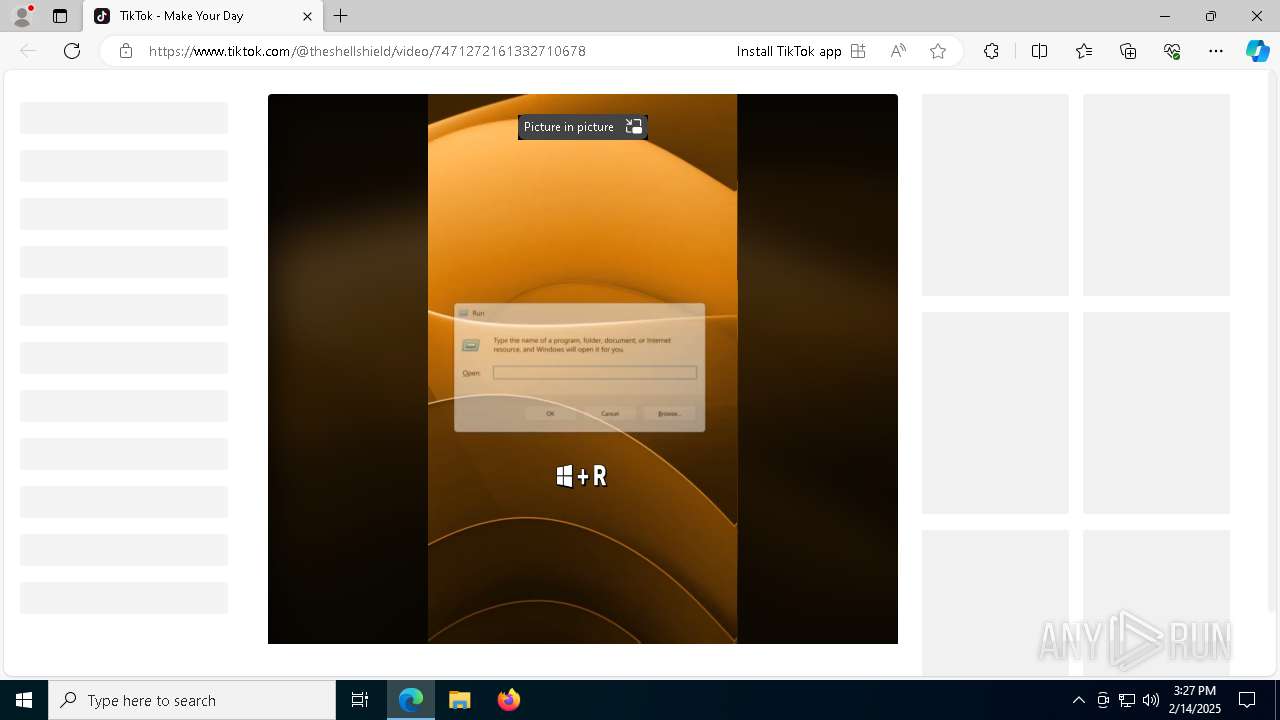1280x720 pixels.
Task: Open browser Extensions puzzle icon
Action: click(x=991, y=51)
